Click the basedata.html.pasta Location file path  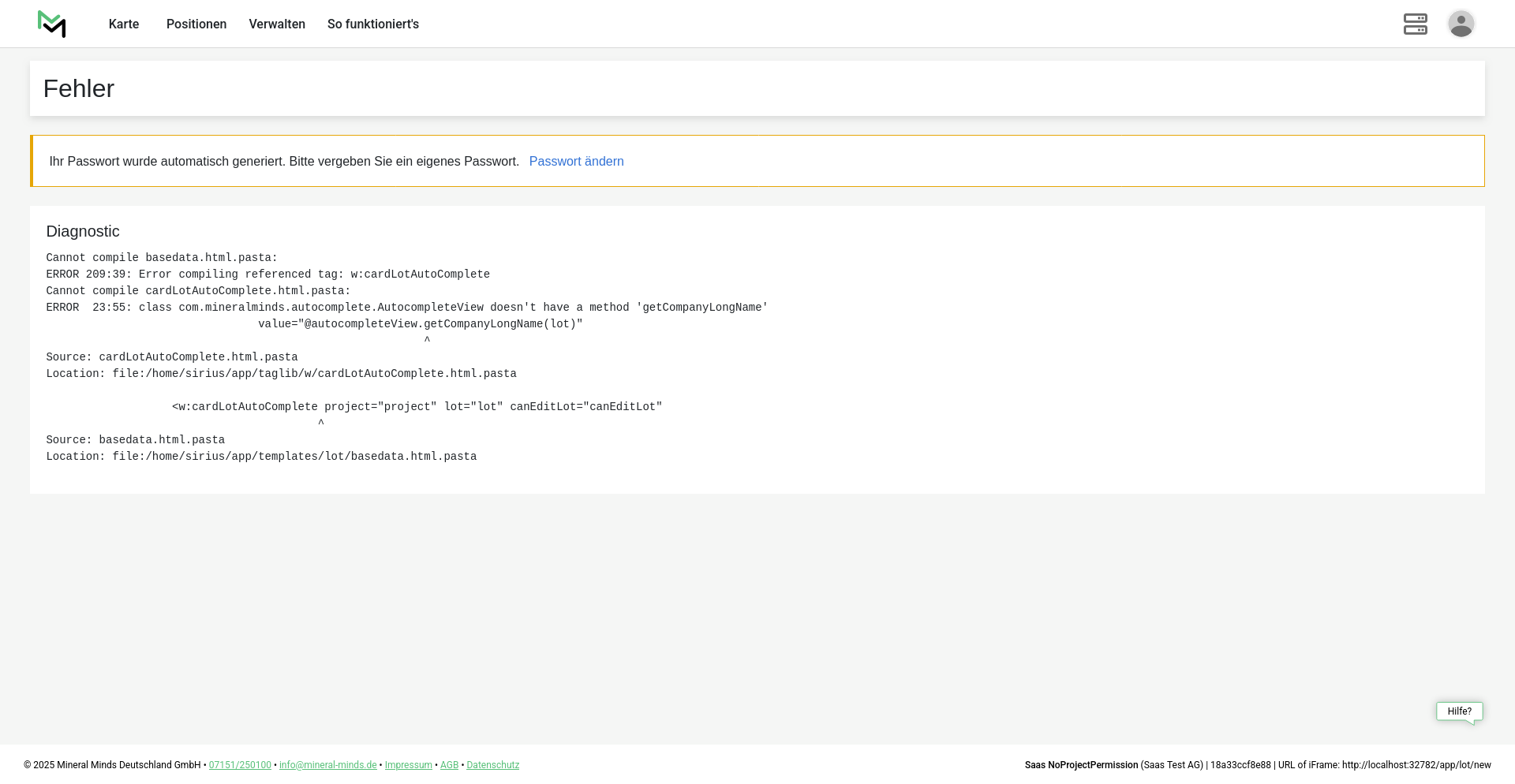coord(294,457)
